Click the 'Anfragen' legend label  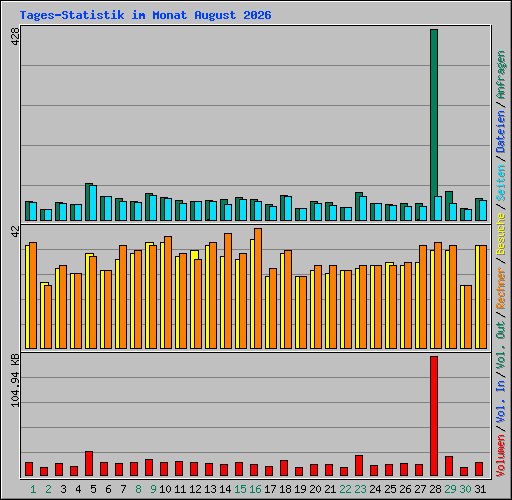(501, 75)
